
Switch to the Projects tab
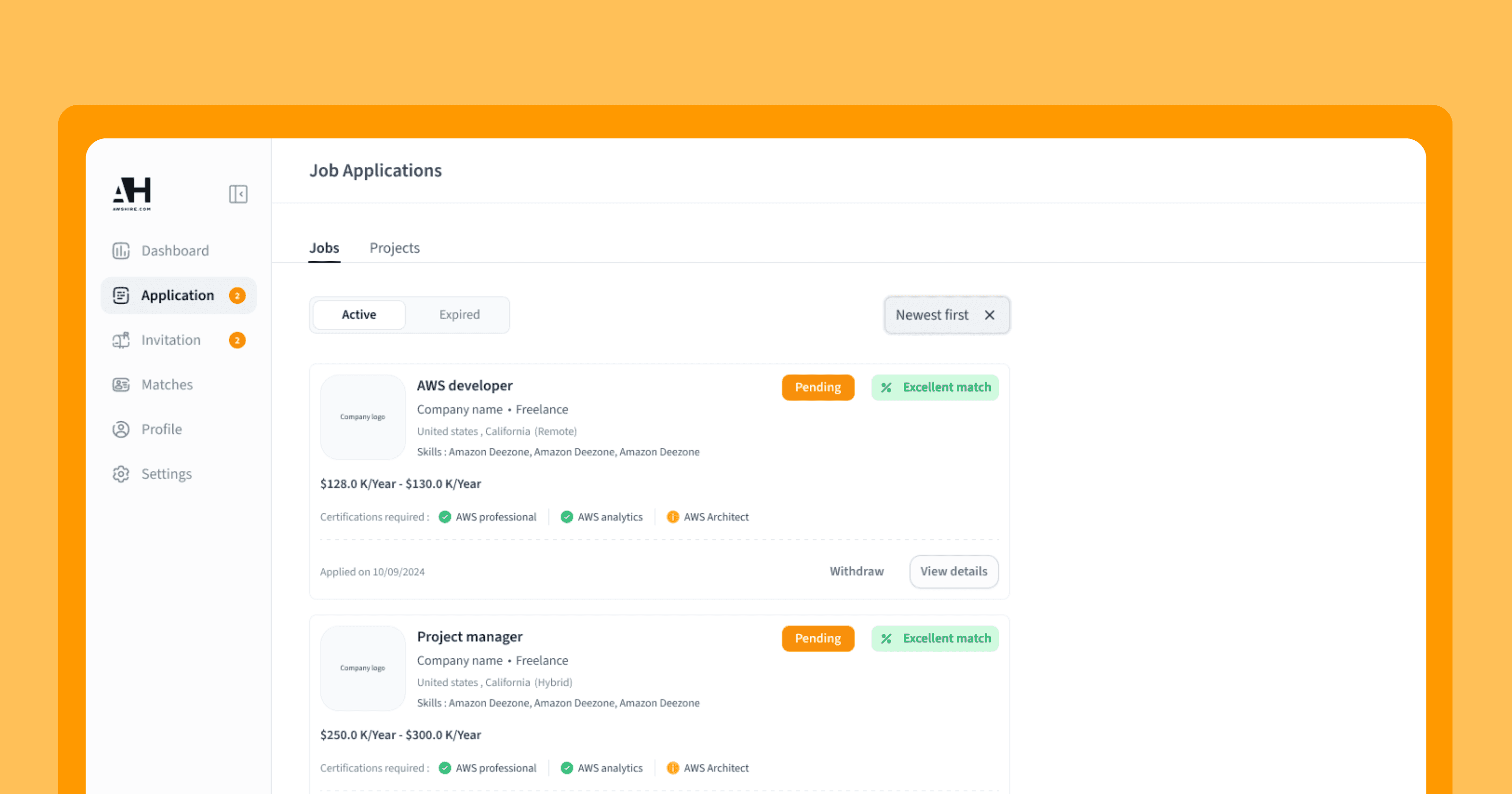pos(395,248)
